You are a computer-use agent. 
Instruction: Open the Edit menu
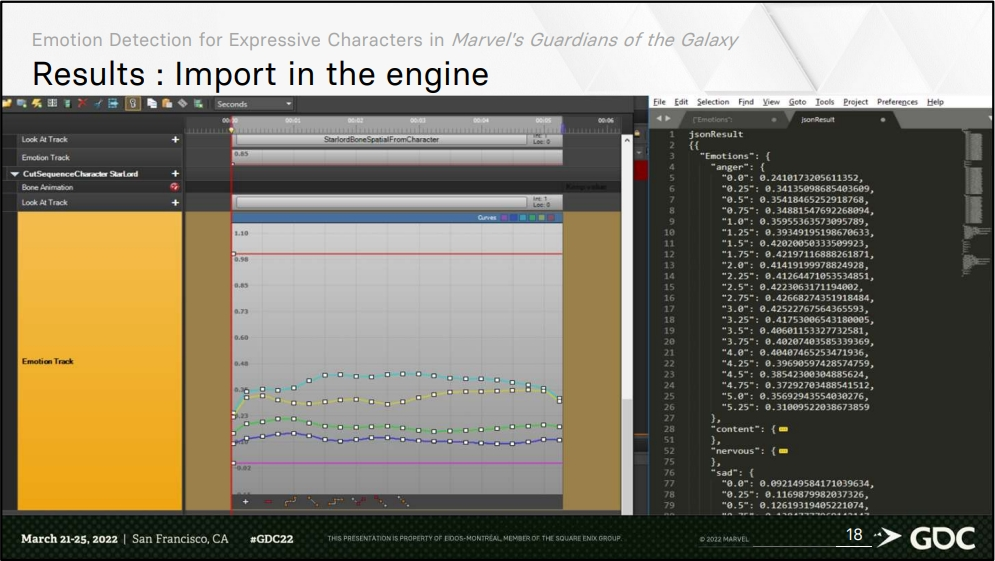[x=681, y=102]
